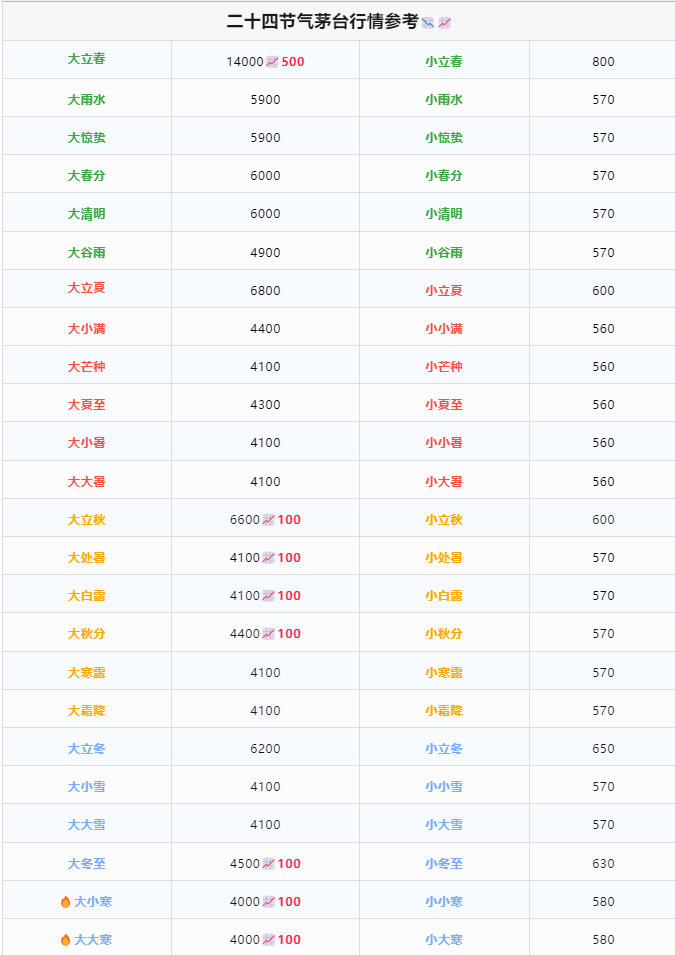The width and height of the screenshot is (675, 955).
Task: Click the rising icon in 大冬至 row
Action: point(269,864)
